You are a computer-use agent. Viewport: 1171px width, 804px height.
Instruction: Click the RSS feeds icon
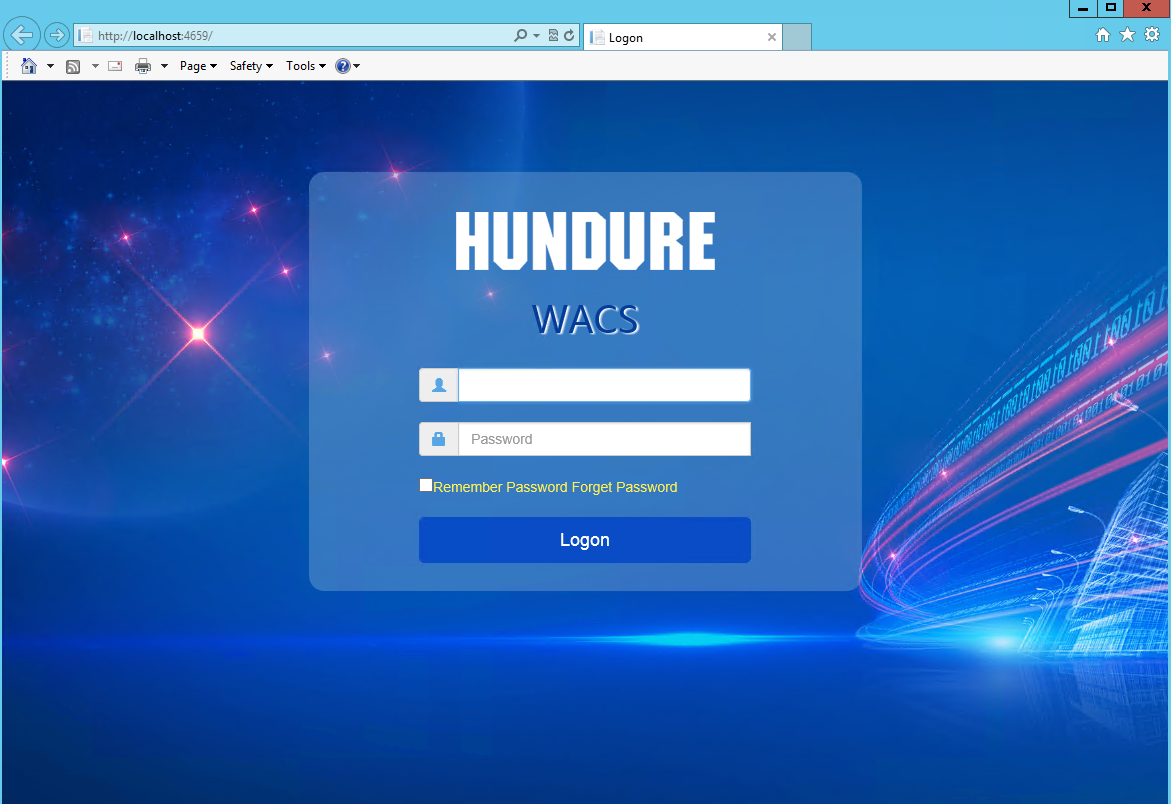click(x=73, y=66)
